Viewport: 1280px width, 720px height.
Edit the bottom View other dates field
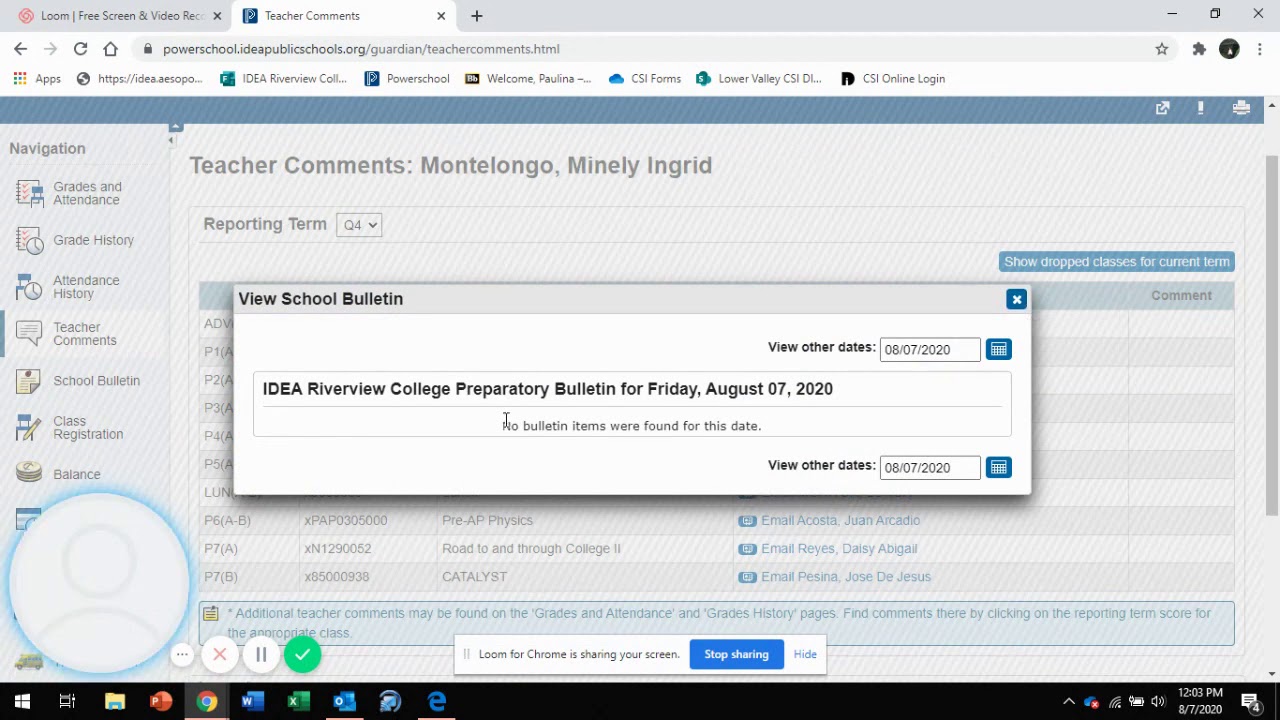(929, 467)
